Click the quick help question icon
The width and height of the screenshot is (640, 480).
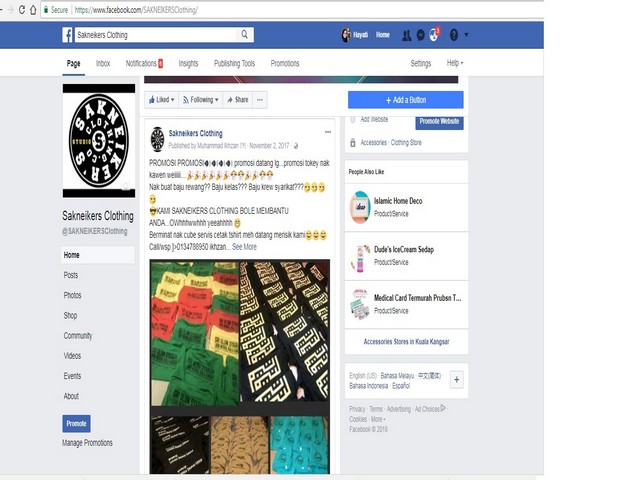tap(453, 36)
